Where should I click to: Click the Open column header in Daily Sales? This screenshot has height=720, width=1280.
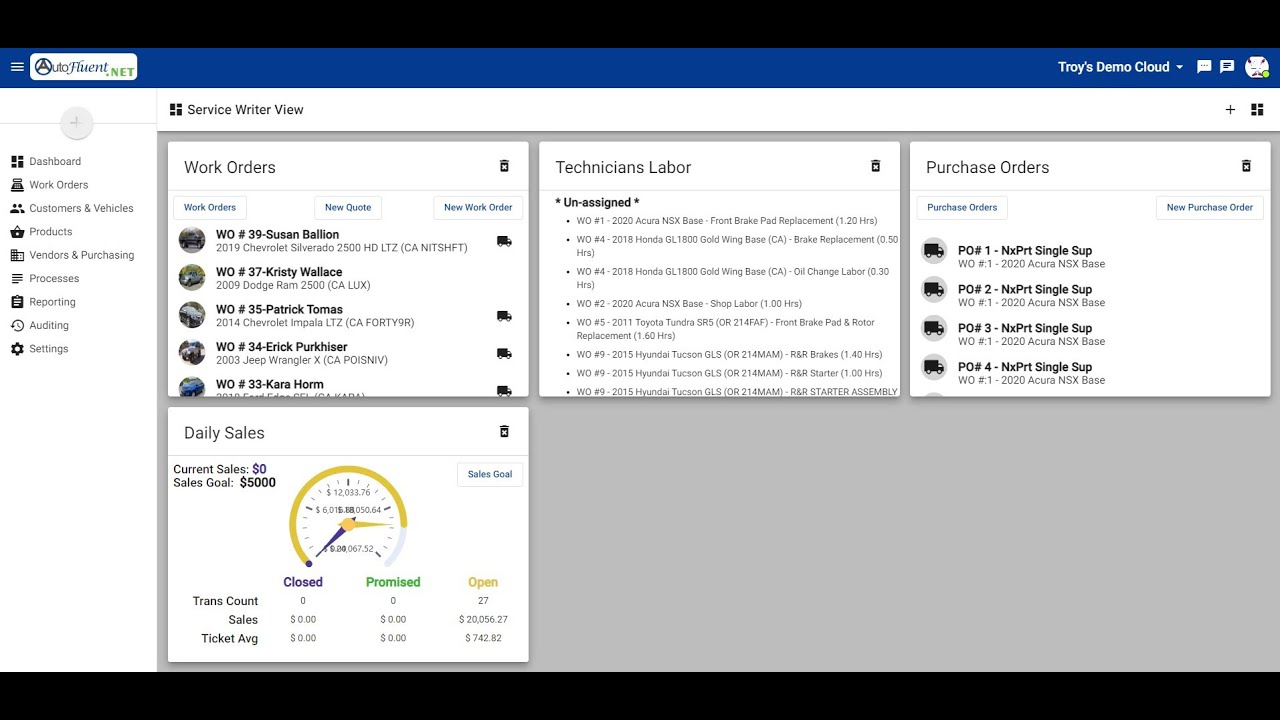[483, 582]
